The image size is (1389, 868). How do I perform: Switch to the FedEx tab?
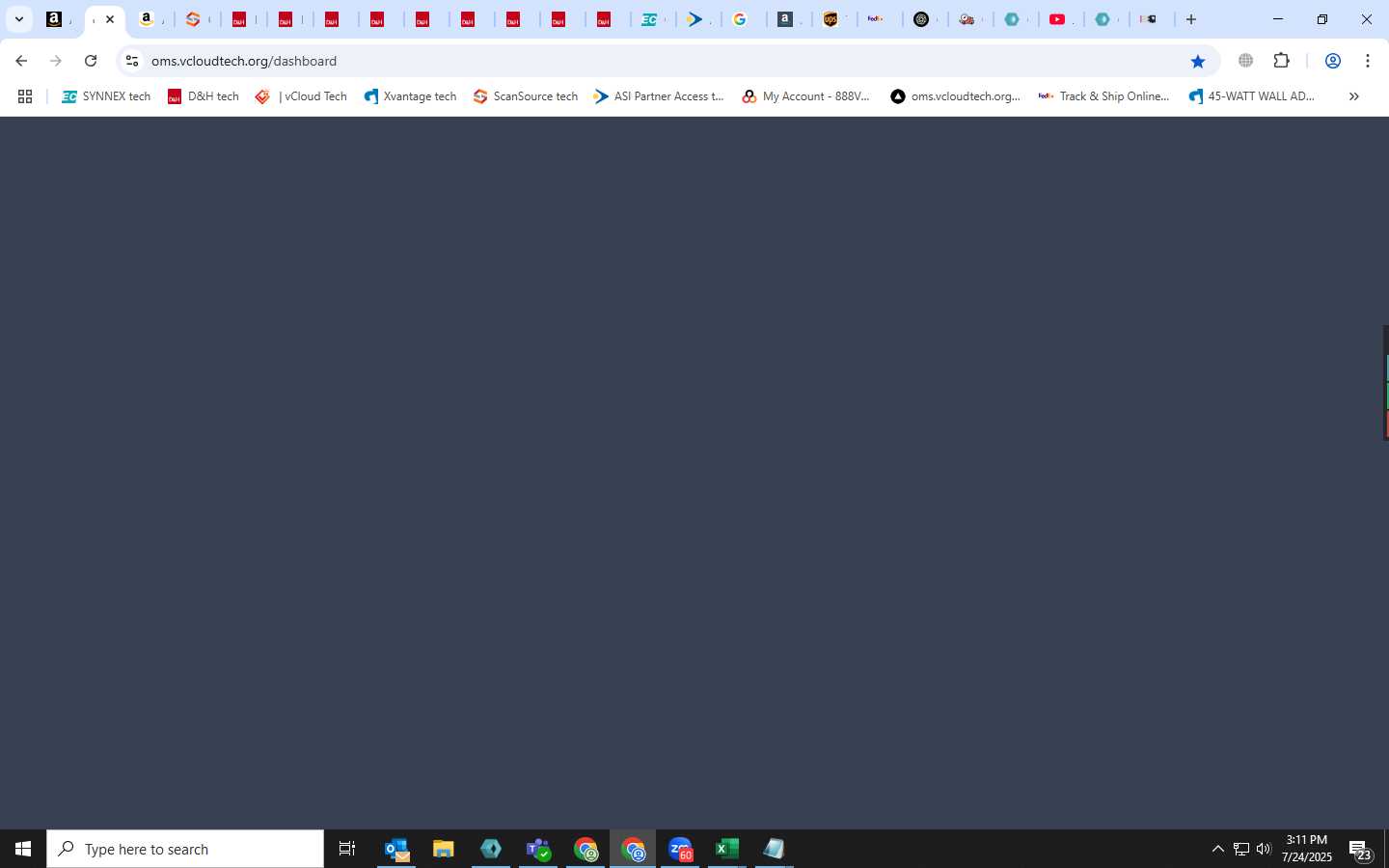click(x=876, y=19)
